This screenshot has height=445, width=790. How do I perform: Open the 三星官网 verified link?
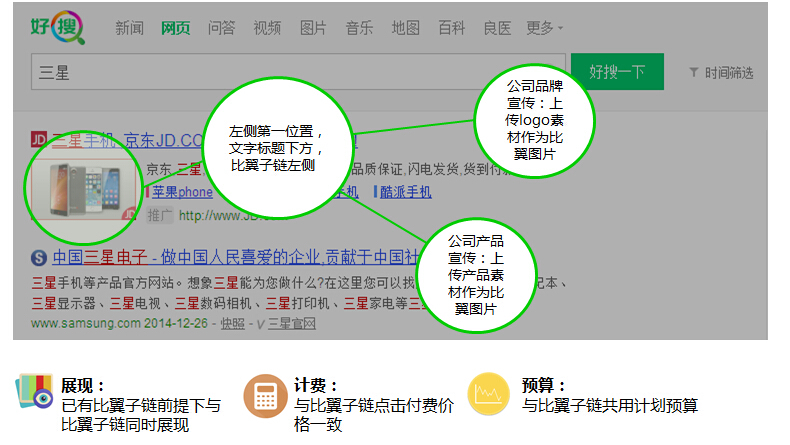coord(292,324)
